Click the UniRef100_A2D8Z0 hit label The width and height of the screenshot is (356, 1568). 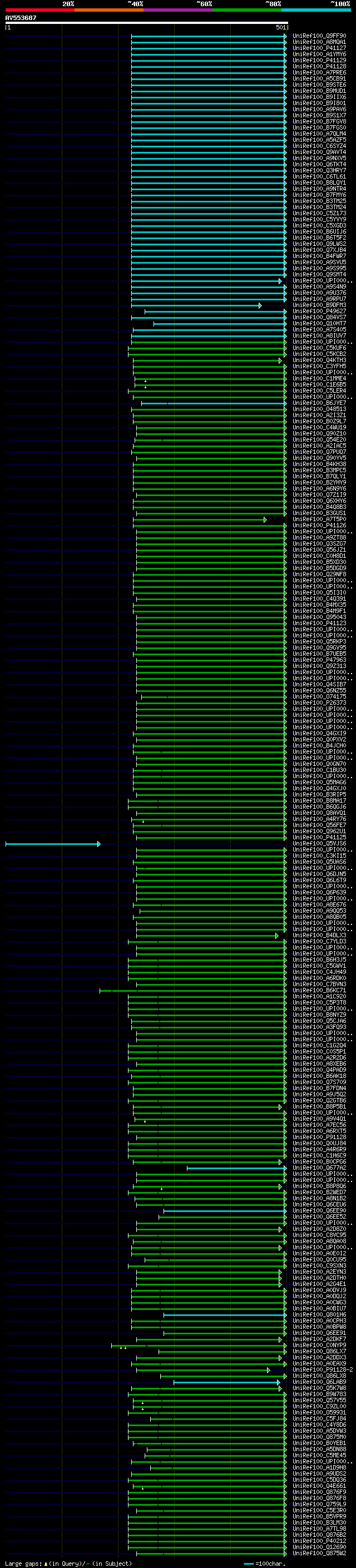[x=319, y=1229]
